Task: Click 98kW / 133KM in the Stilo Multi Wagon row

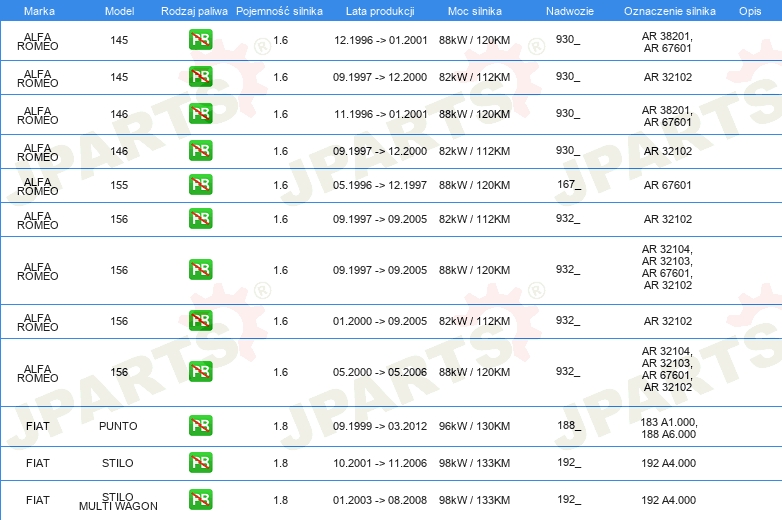Action: [x=474, y=500]
